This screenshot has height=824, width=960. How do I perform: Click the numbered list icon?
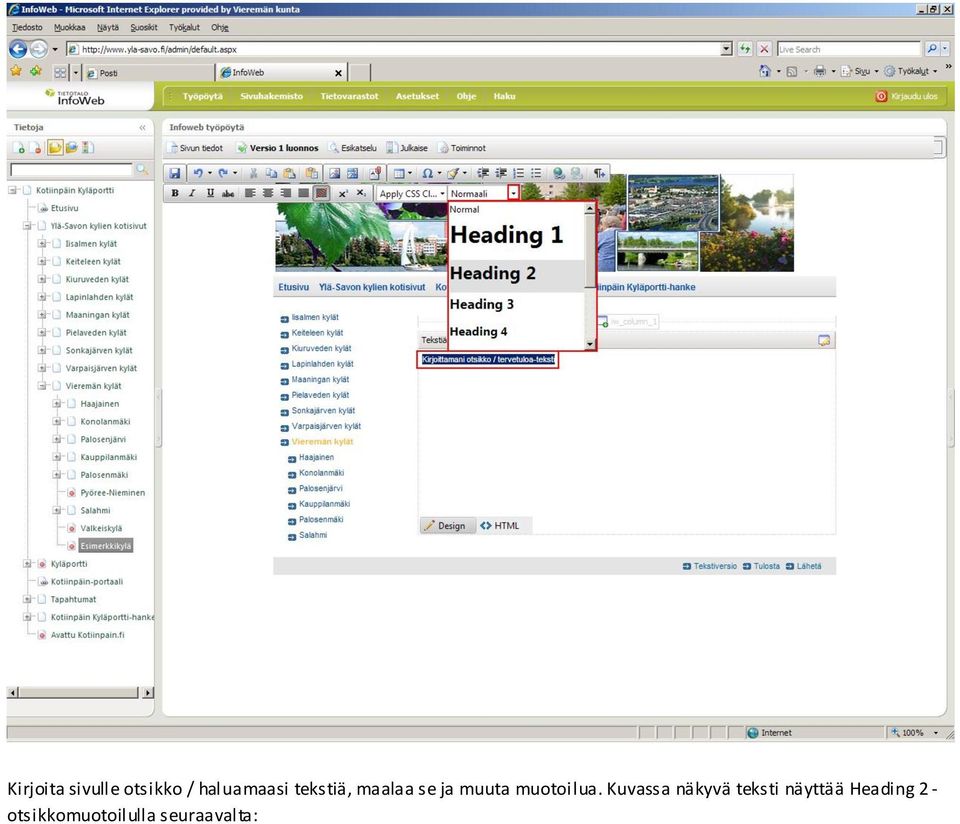coord(519,173)
